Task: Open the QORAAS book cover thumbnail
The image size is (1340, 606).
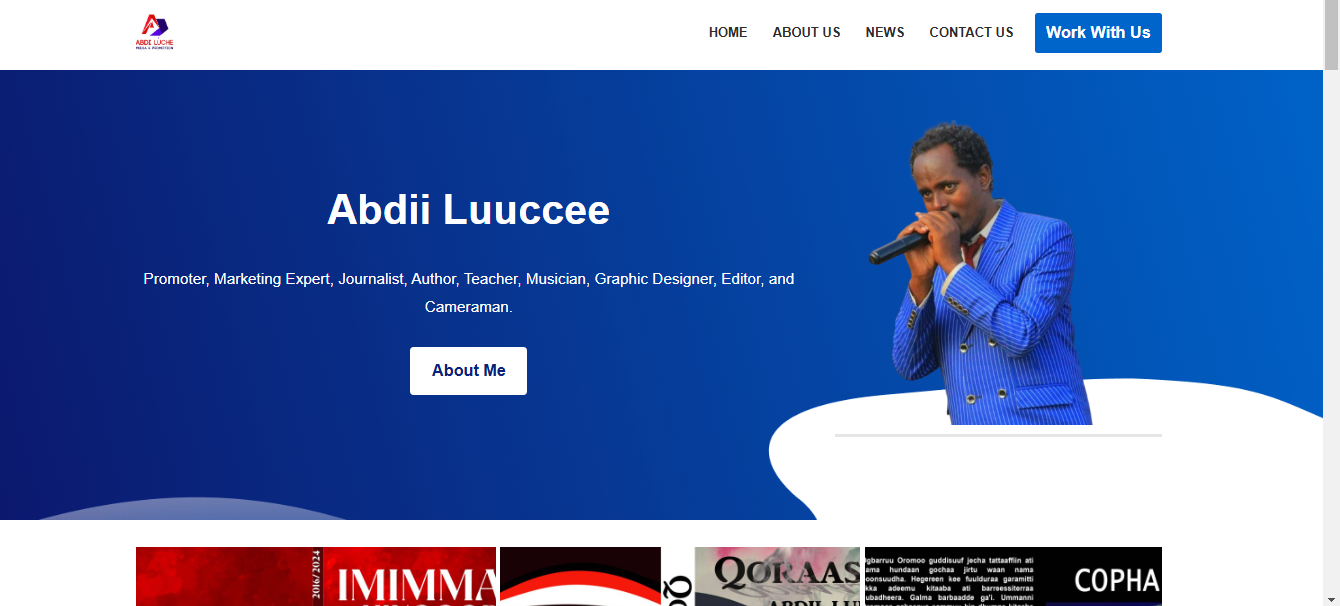Action: click(777, 576)
